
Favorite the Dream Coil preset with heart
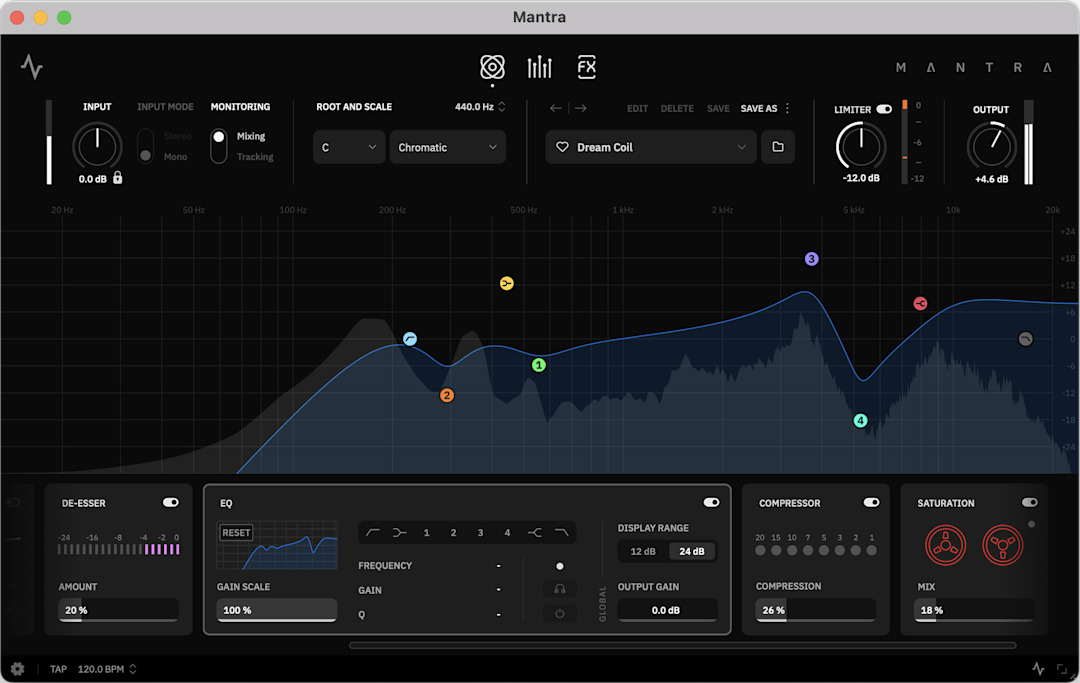[x=563, y=147]
